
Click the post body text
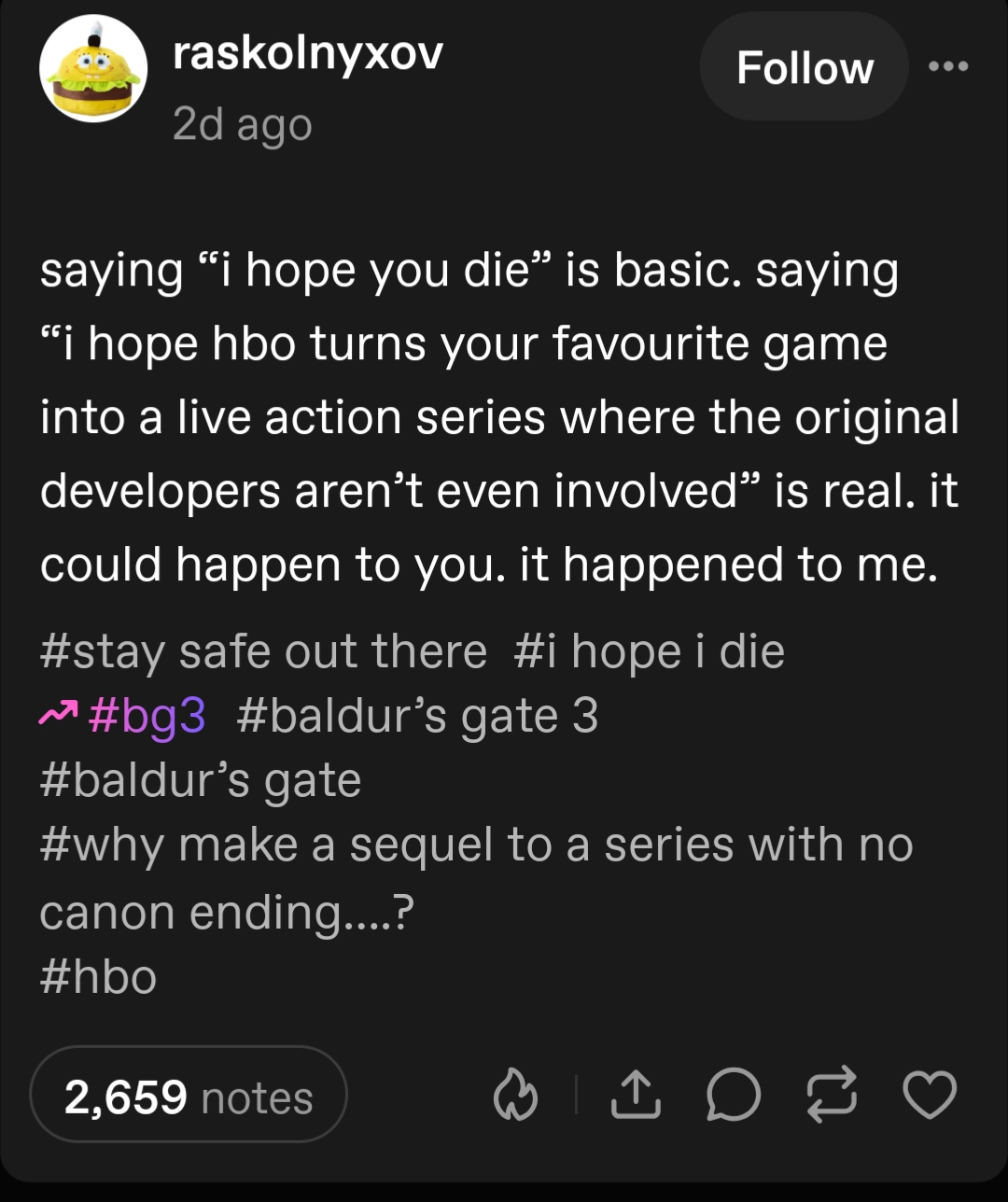click(x=499, y=418)
